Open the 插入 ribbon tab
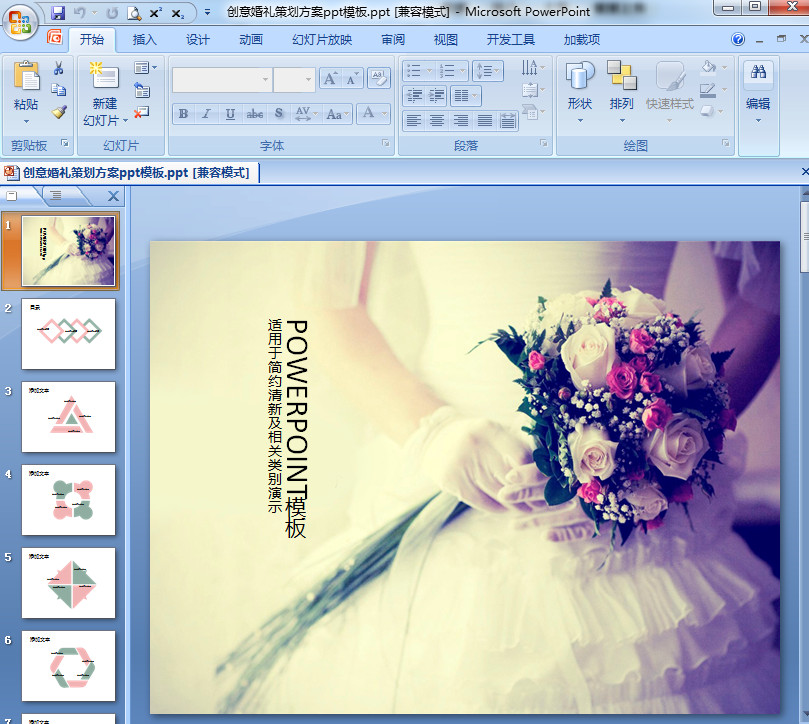The image size is (809, 724). pos(144,40)
